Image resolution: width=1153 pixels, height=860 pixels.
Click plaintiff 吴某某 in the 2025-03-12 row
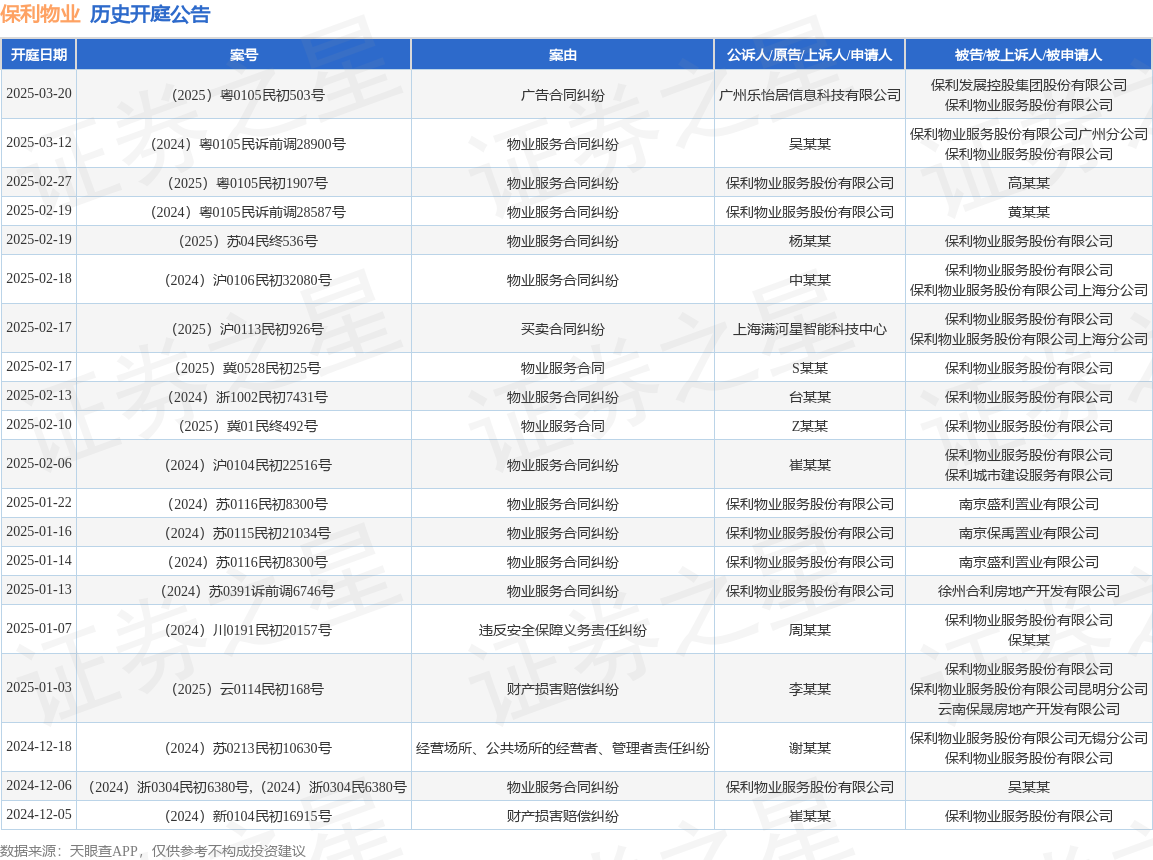coord(810,144)
